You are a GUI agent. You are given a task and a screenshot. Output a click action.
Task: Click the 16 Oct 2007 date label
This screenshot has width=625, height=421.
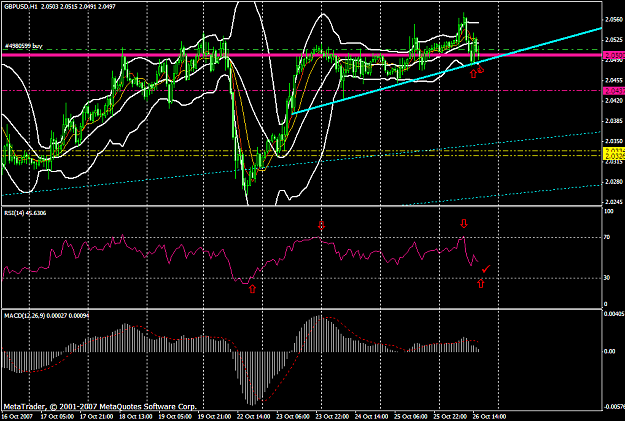(x=16, y=416)
